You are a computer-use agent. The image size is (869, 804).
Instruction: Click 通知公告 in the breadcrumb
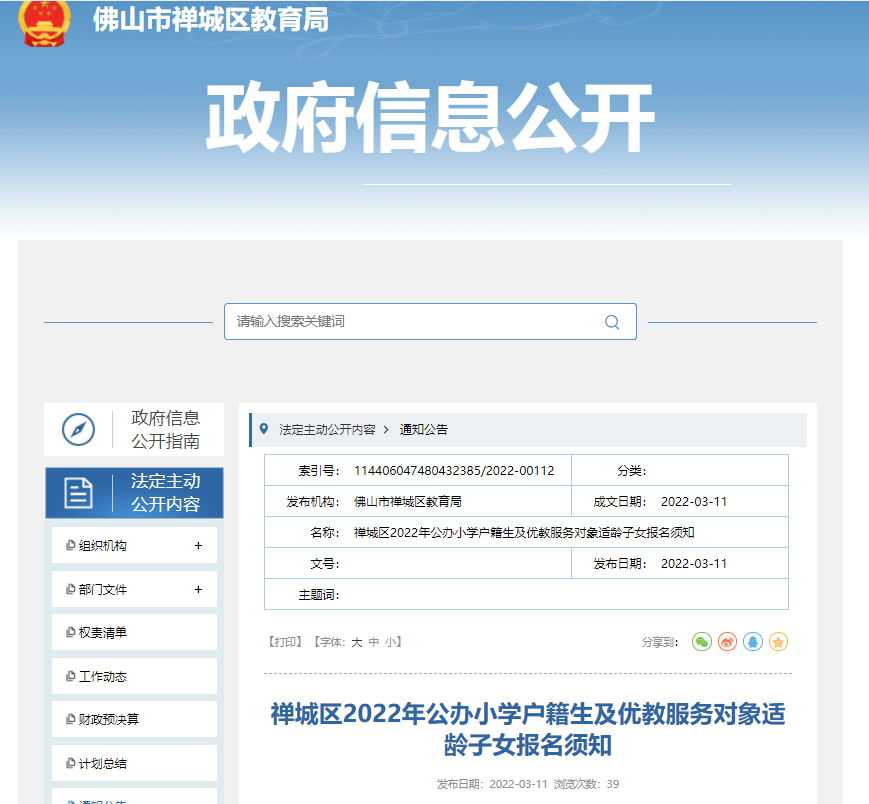(x=424, y=429)
